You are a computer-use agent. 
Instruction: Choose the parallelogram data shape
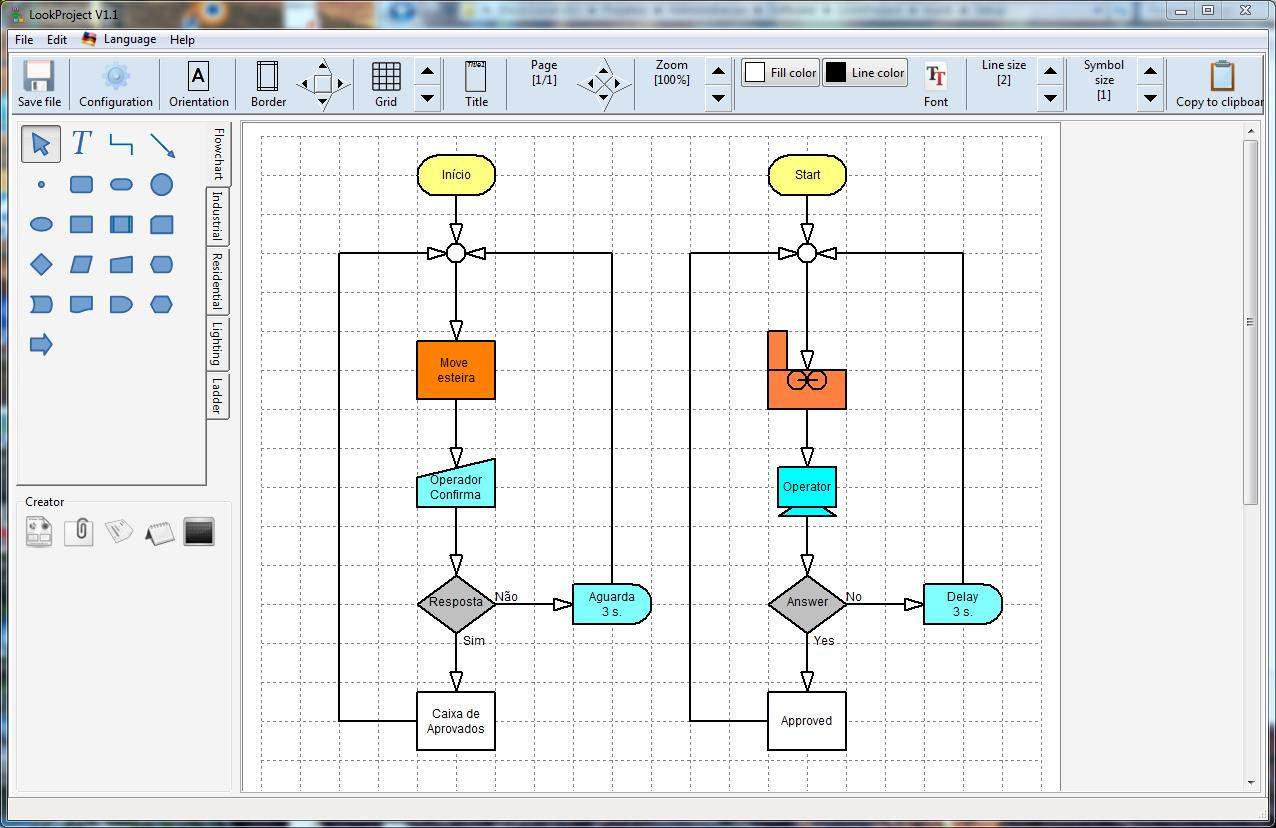click(x=81, y=264)
